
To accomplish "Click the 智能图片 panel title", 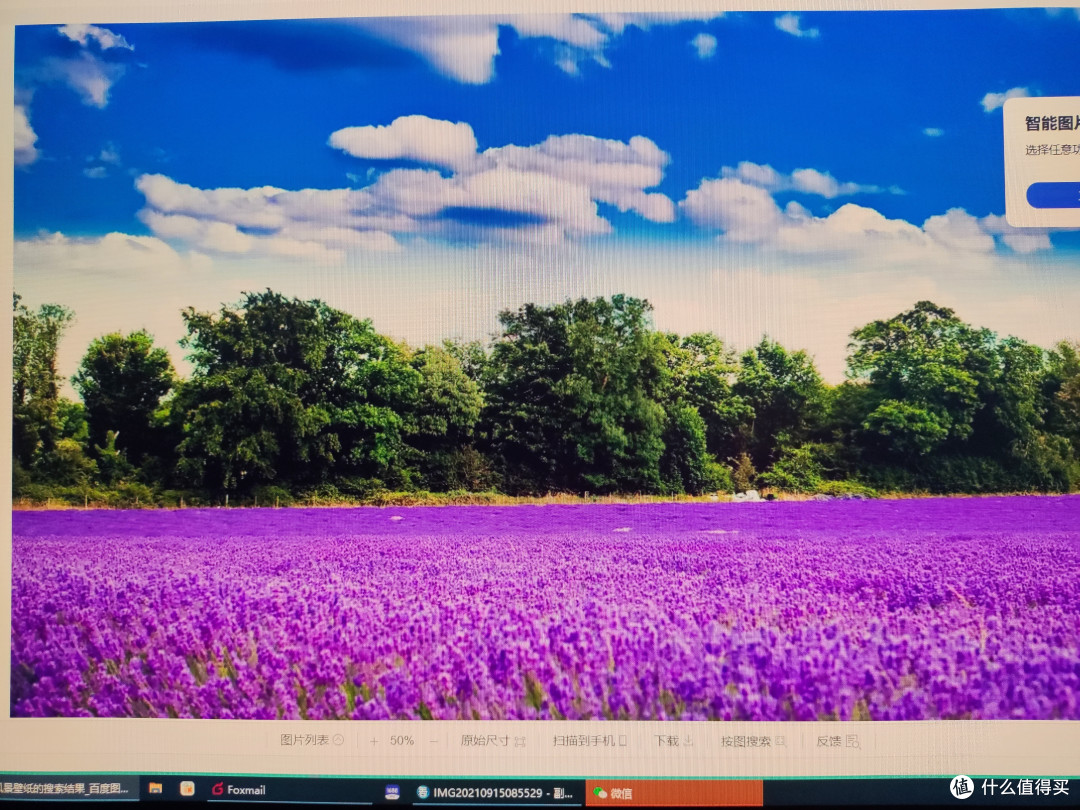I will coord(1051,124).
